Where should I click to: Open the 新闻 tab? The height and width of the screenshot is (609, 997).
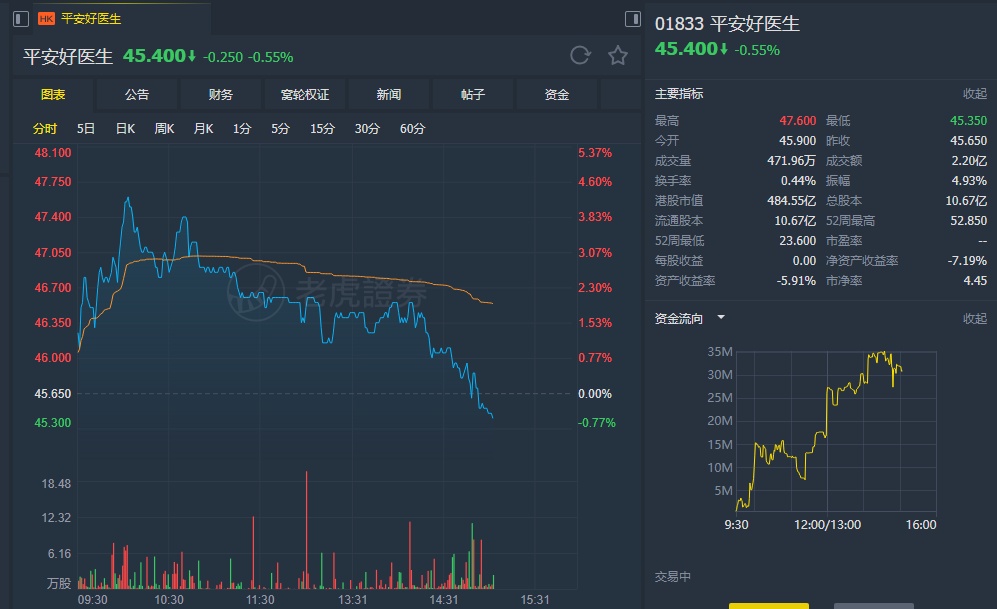click(x=389, y=95)
